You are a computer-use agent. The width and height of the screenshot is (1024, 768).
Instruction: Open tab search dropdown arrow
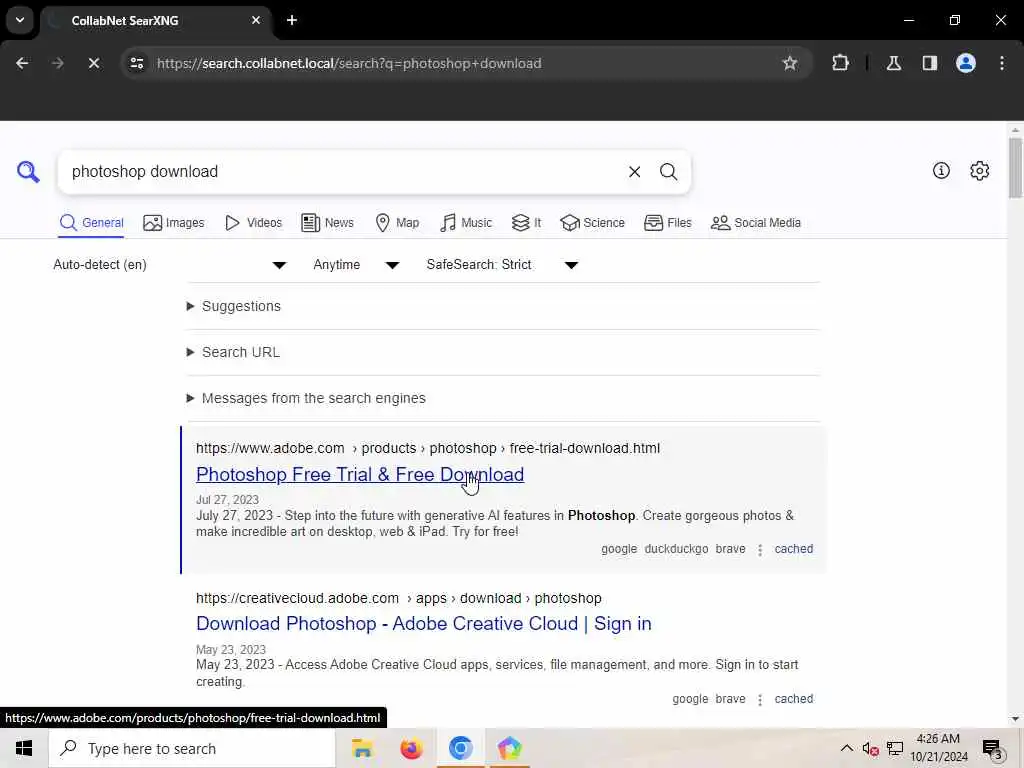click(x=20, y=20)
